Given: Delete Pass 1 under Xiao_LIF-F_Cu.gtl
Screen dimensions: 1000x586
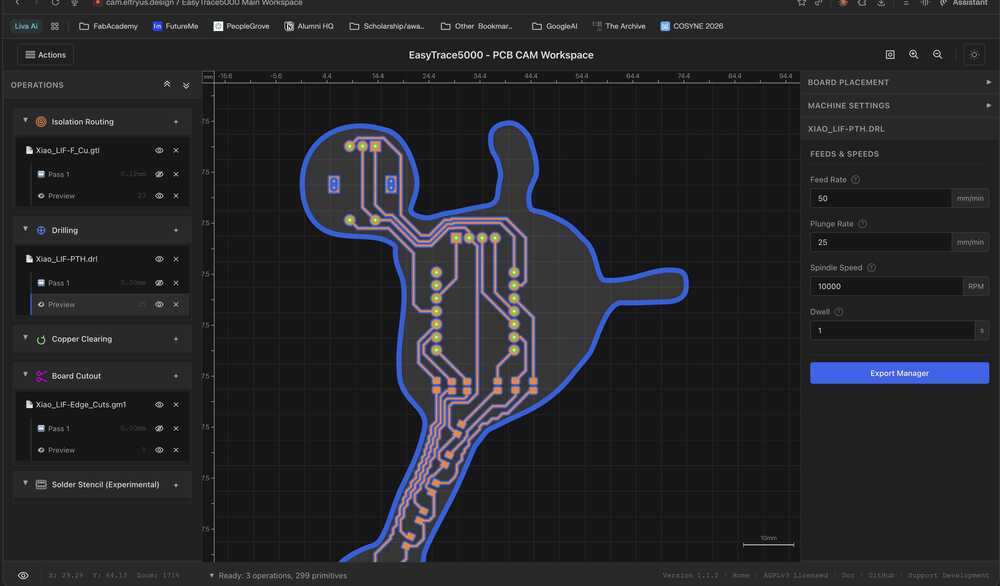Looking at the screenshot, I should tap(176, 174).
